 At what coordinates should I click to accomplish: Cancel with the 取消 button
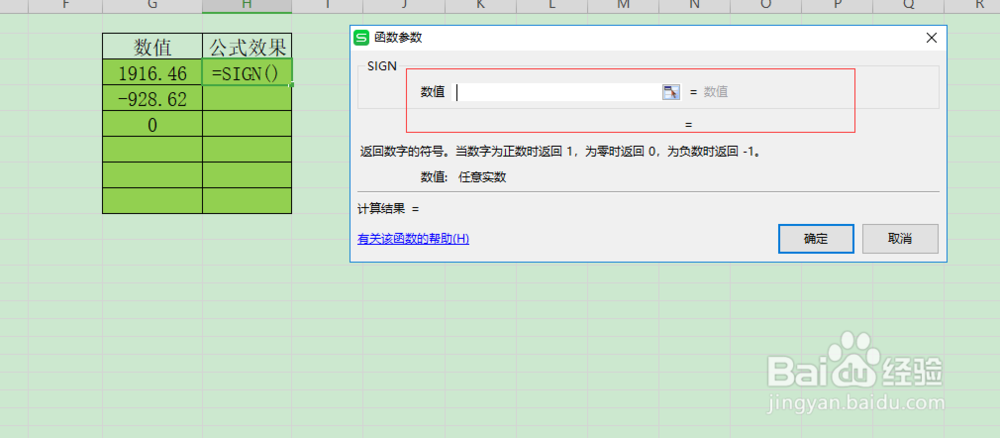point(900,239)
